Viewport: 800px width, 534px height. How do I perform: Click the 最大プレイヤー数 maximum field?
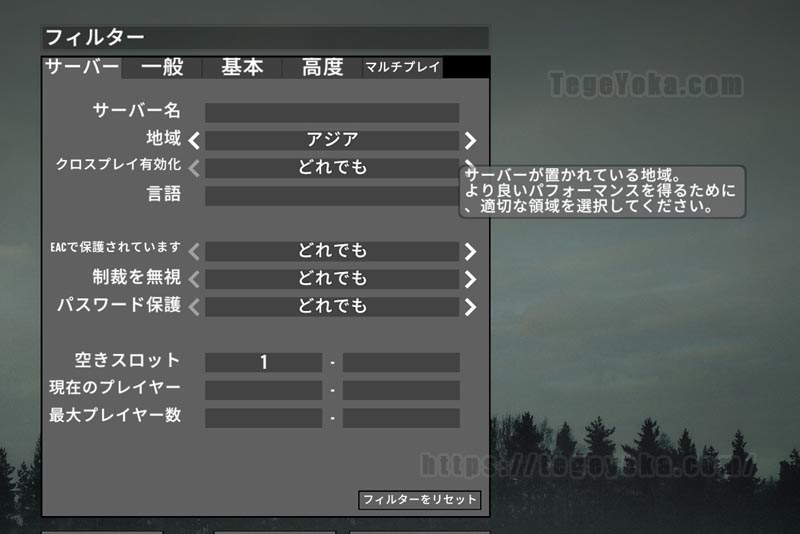pyautogui.click(x=401, y=418)
